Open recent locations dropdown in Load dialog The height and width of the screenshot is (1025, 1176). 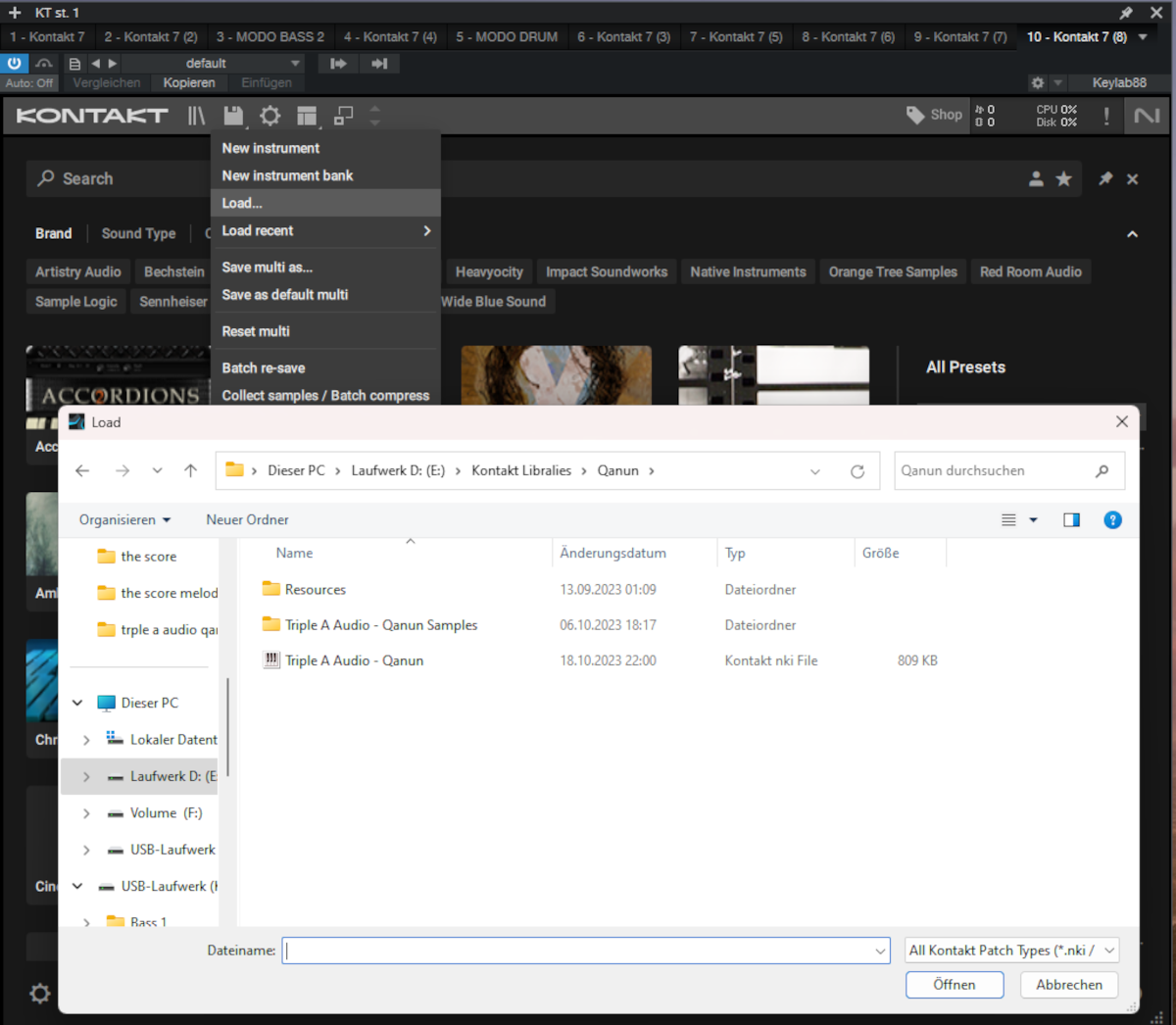[157, 471]
